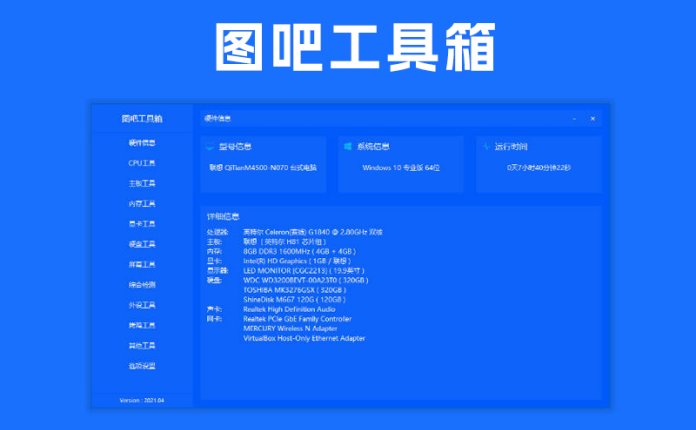This screenshot has width=696, height=430.
Task: Select 主板工具 in the sidebar
Action: [x=142, y=183]
